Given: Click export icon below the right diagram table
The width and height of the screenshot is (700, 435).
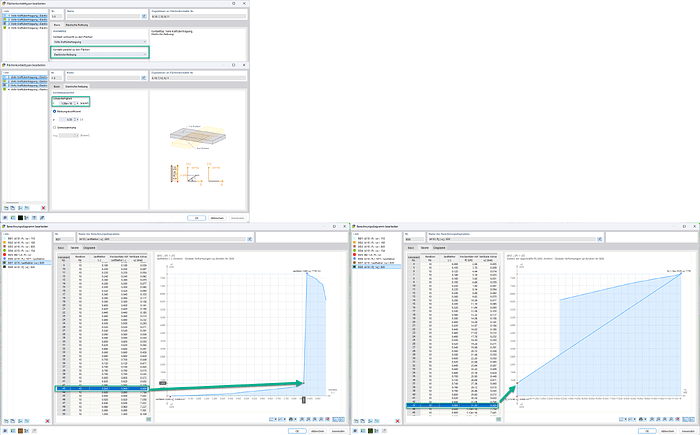Looking at the screenshot, I should [x=498, y=419].
